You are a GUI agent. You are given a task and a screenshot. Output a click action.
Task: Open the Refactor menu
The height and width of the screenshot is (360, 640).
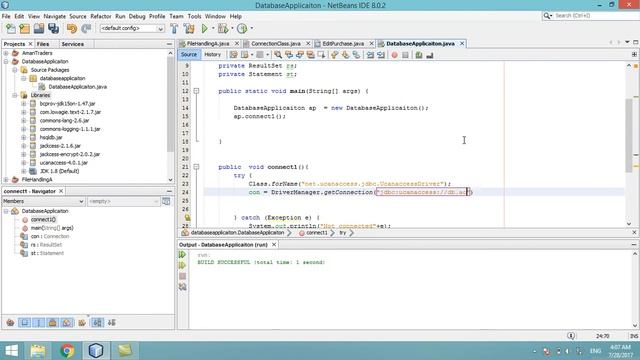coord(101,16)
